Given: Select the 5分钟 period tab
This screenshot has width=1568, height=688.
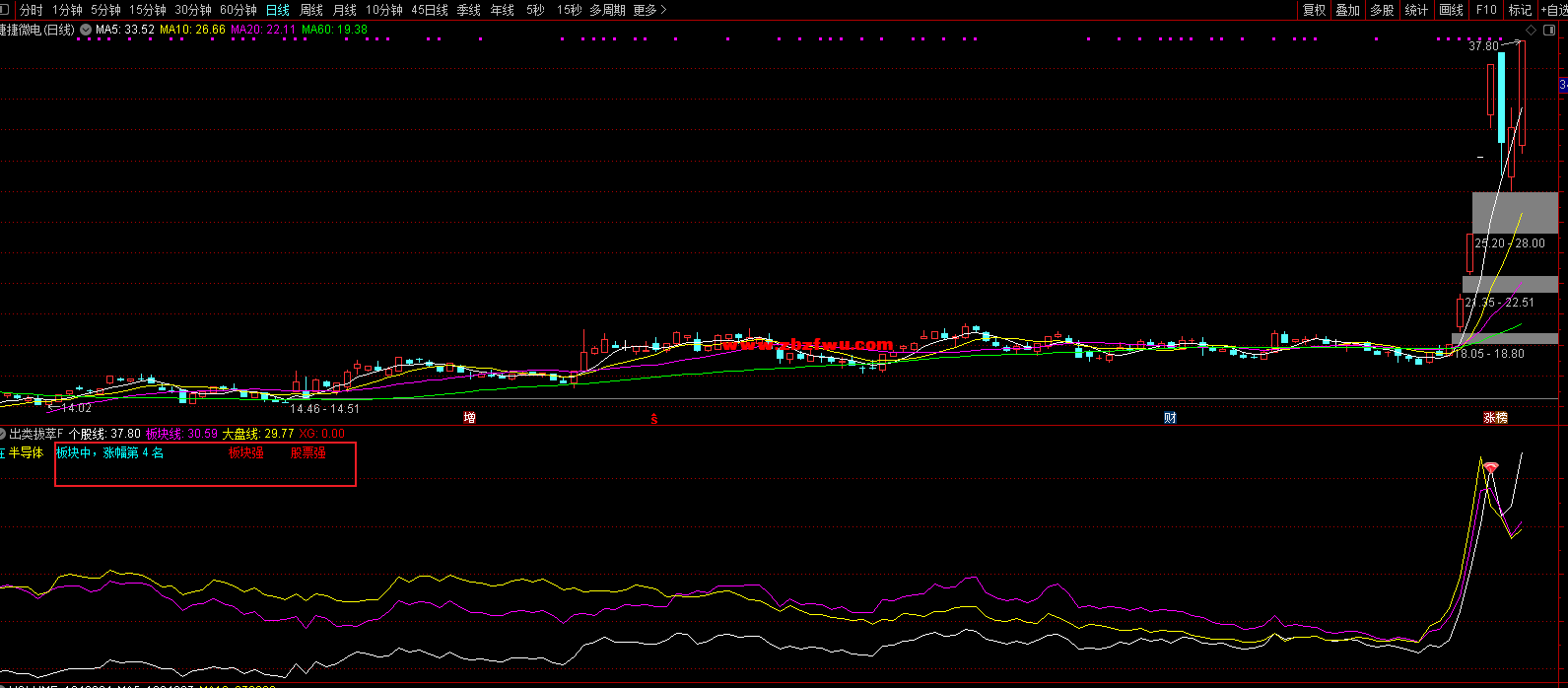Looking at the screenshot, I should tap(105, 10).
